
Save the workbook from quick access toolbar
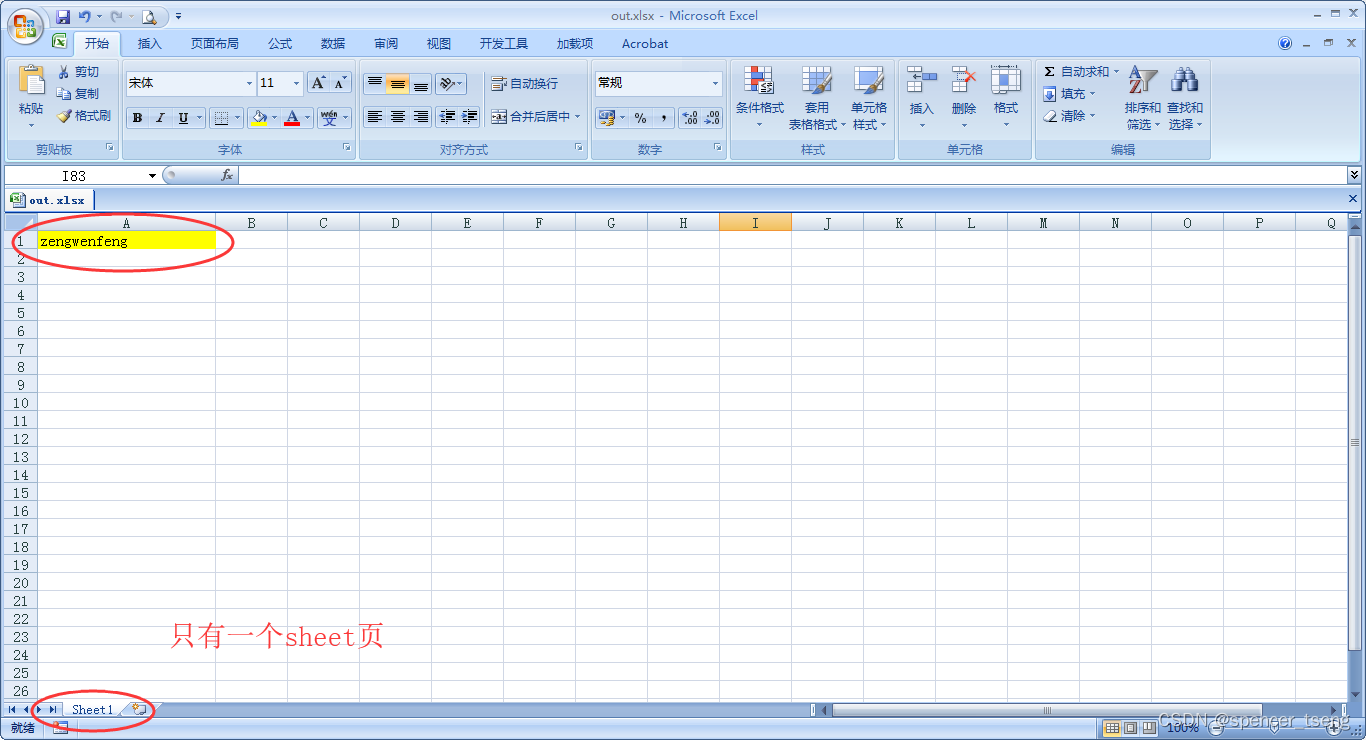[63, 16]
